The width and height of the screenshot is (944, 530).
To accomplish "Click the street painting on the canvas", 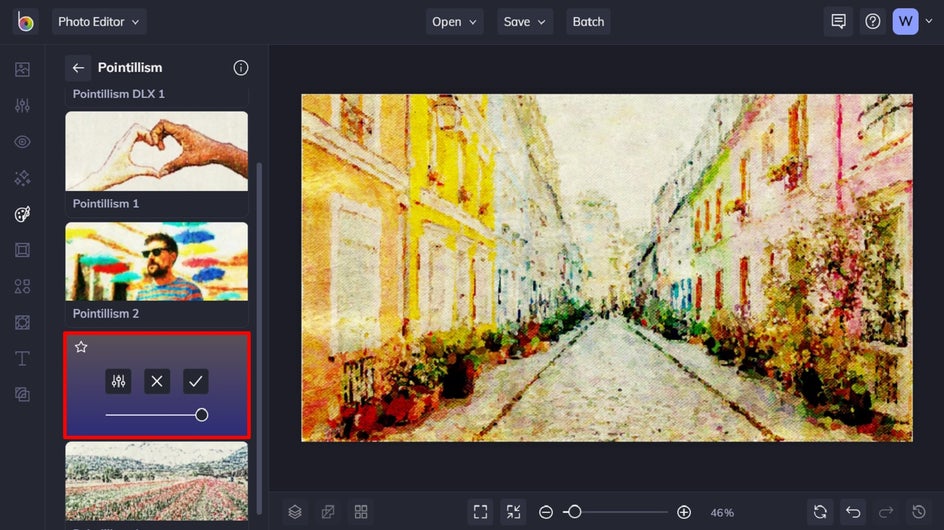I will (x=607, y=267).
